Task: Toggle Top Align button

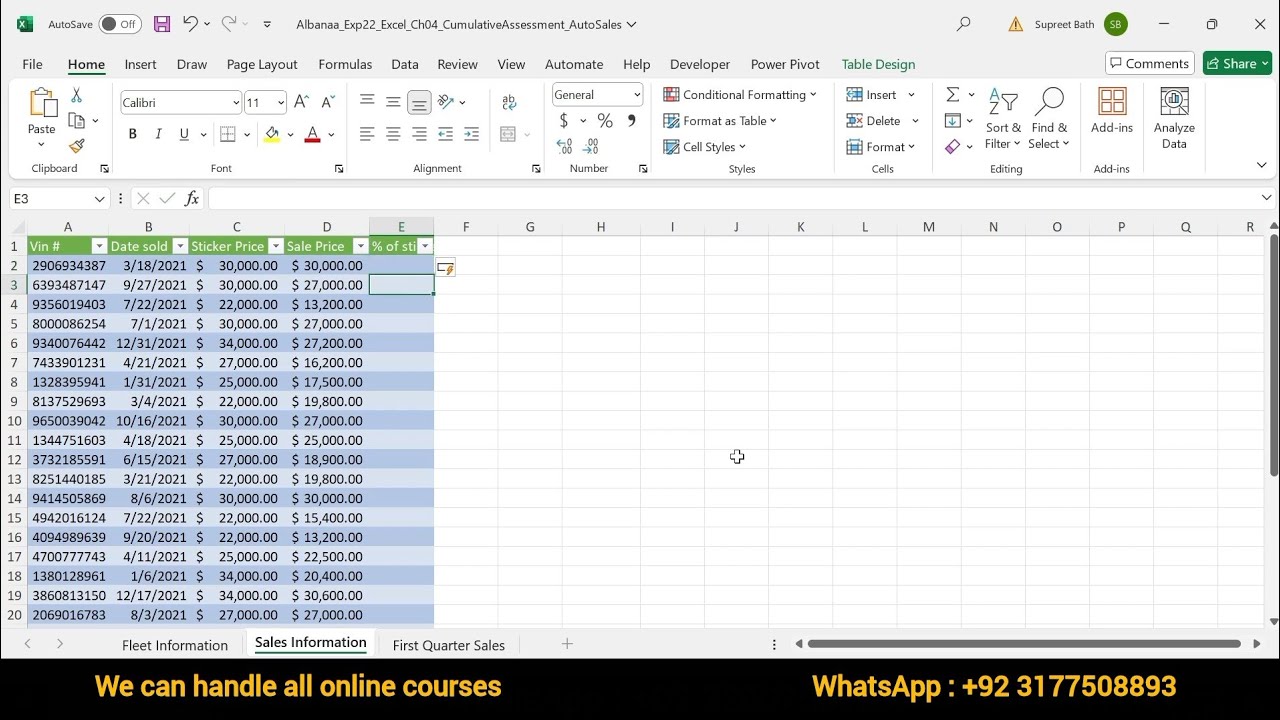Action: [367, 102]
